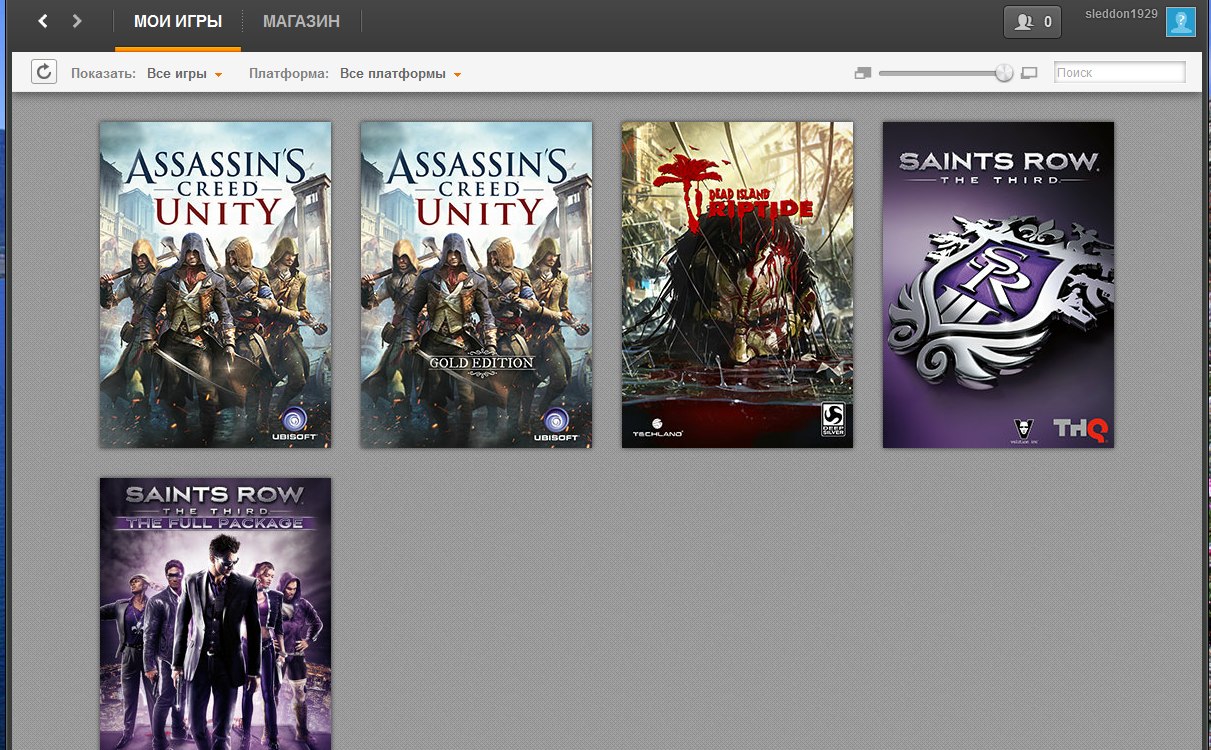
Task: Go forward with the right arrow
Action: (x=78, y=21)
